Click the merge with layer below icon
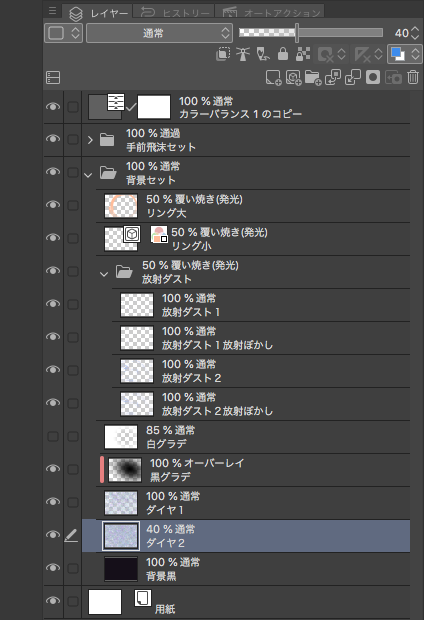This screenshot has width=424, height=620. [352, 78]
